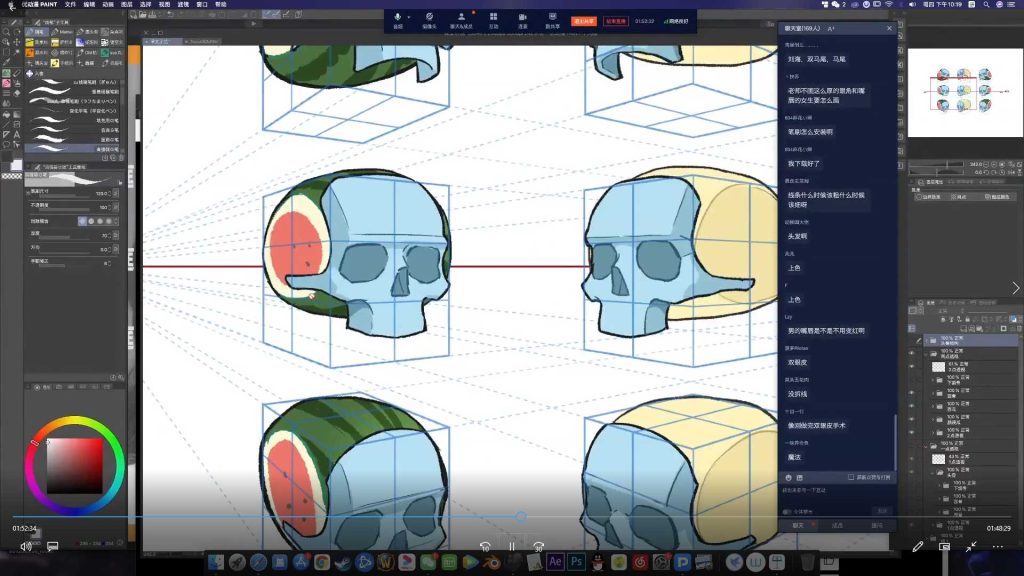Image resolution: width=1024 pixels, height=576 pixels.
Task: Click the volume speaker icon in player
Action: [26, 547]
